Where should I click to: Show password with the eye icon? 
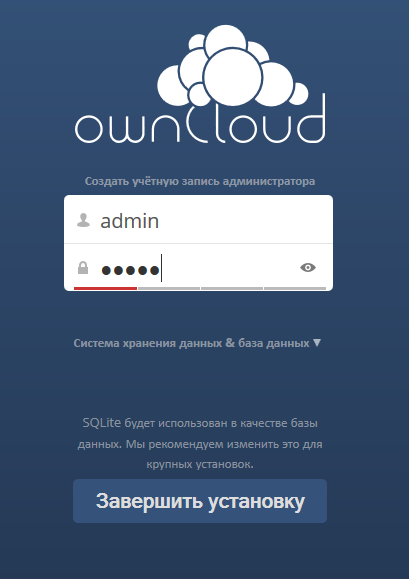coord(308,267)
